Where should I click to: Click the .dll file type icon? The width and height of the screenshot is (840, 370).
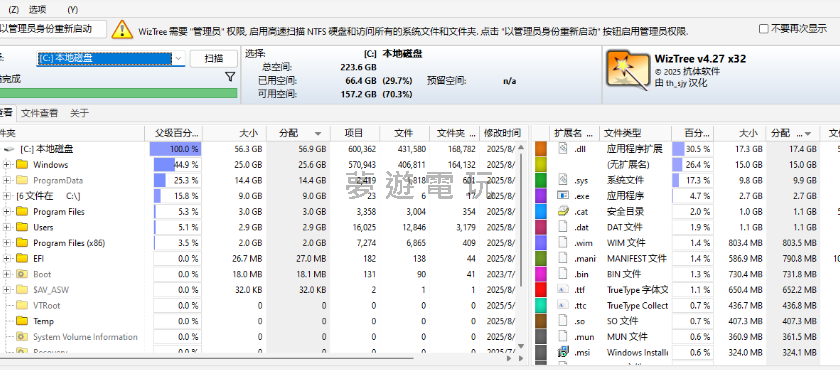[x=562, y=148]
